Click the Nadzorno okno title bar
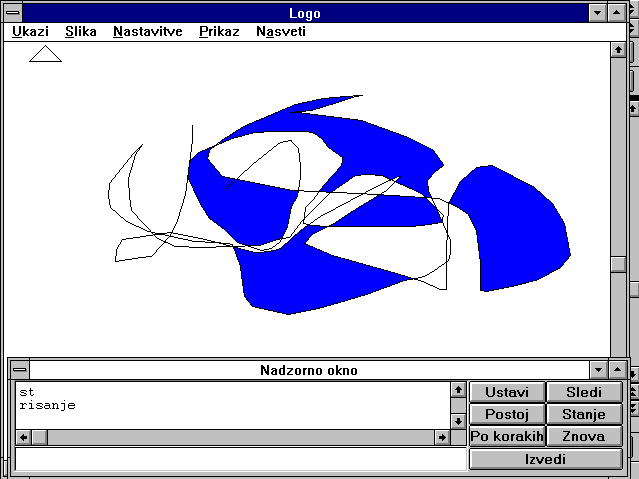This screenshot has height=479, width=639. pyautogui.click(x=309, y=370)
